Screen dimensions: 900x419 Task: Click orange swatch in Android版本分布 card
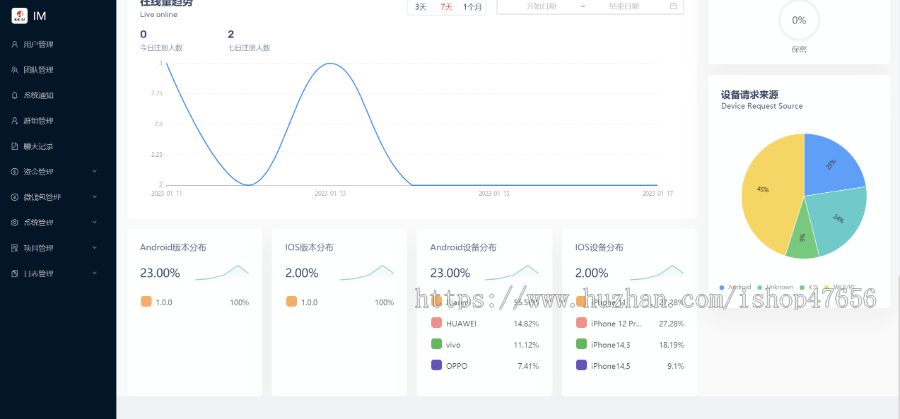[146, 301]
